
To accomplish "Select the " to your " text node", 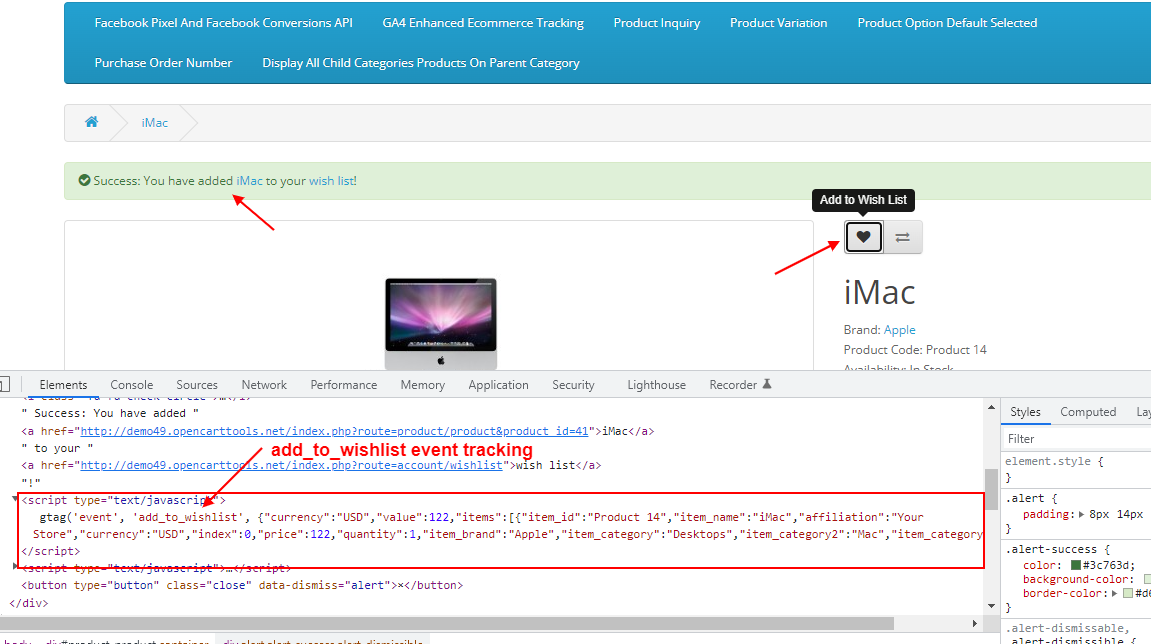I will [x=57, y=448].
